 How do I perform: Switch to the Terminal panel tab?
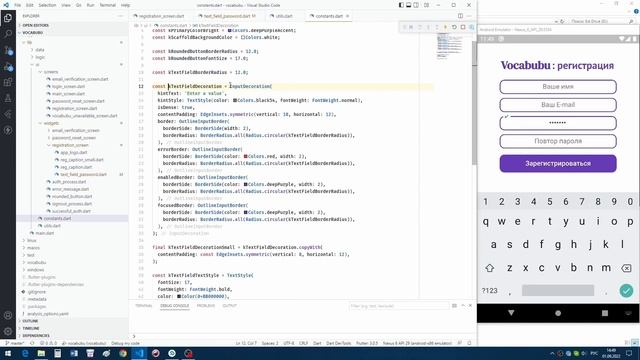[143, 306]
